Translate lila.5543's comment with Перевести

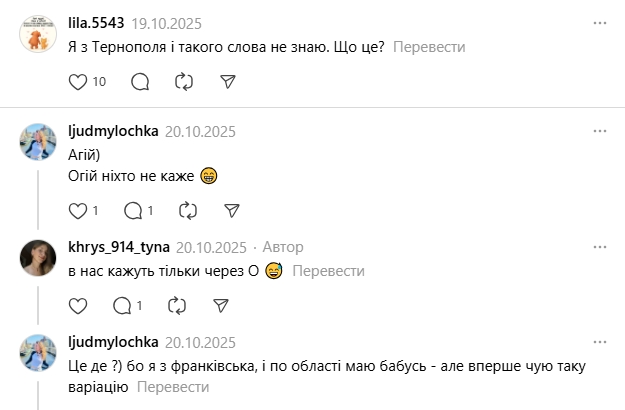[429, 47]
